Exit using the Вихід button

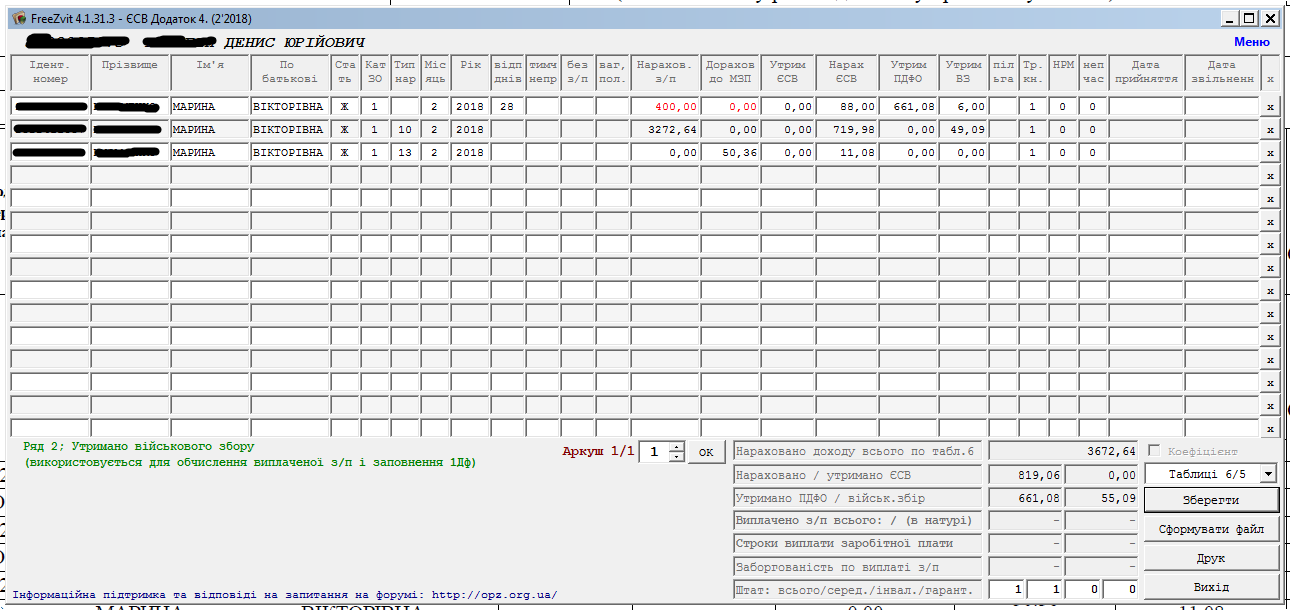click(x=1211, y=587)
